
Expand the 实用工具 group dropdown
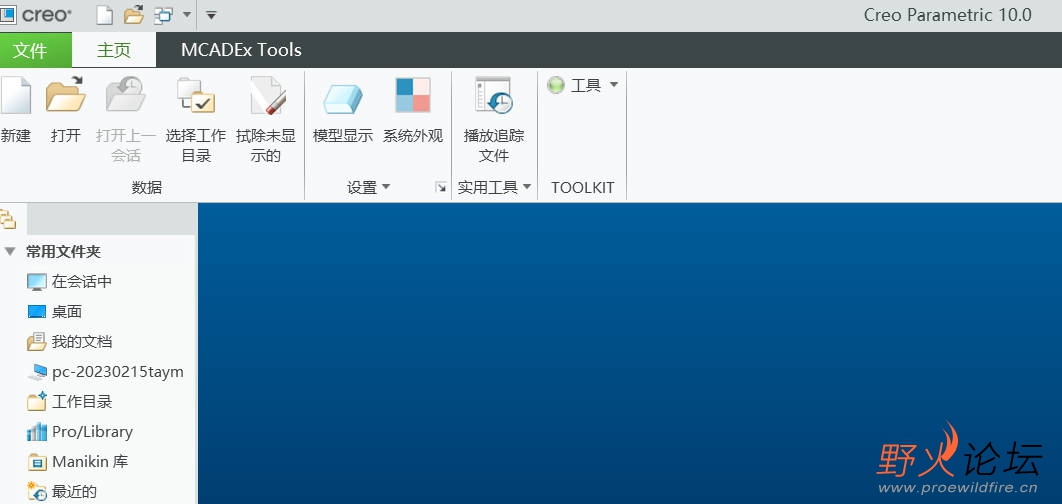click(527, 186)
